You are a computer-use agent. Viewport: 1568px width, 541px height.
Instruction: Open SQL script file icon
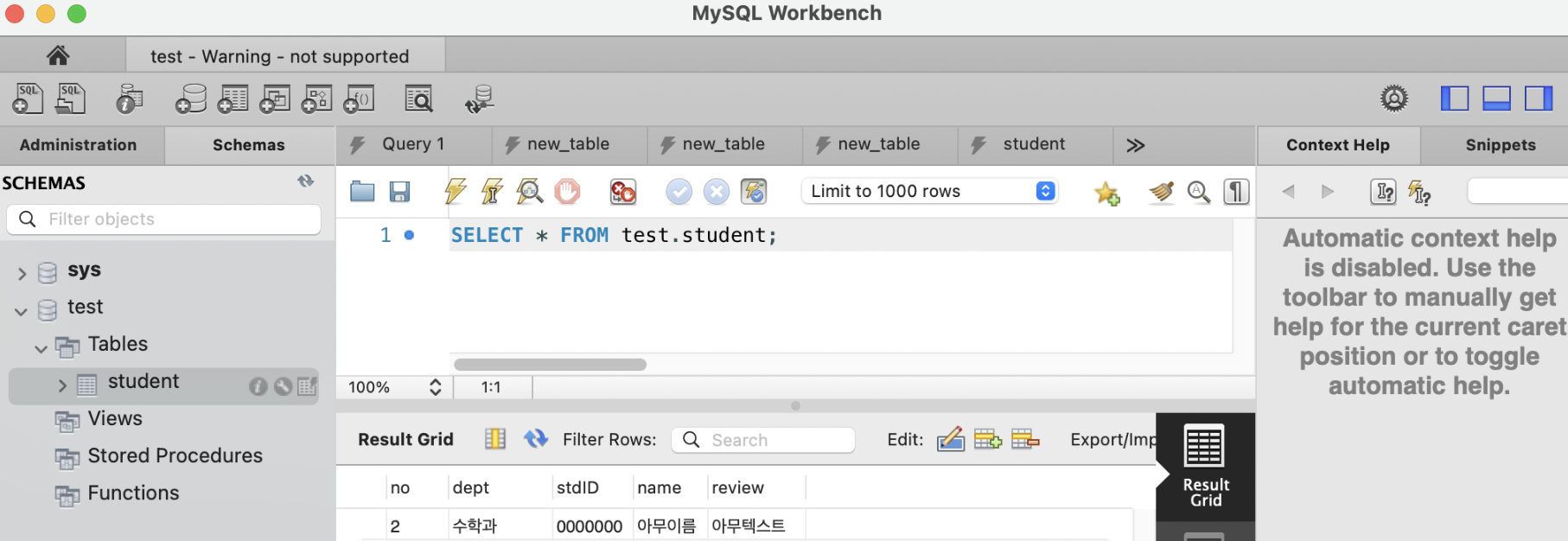71,99
